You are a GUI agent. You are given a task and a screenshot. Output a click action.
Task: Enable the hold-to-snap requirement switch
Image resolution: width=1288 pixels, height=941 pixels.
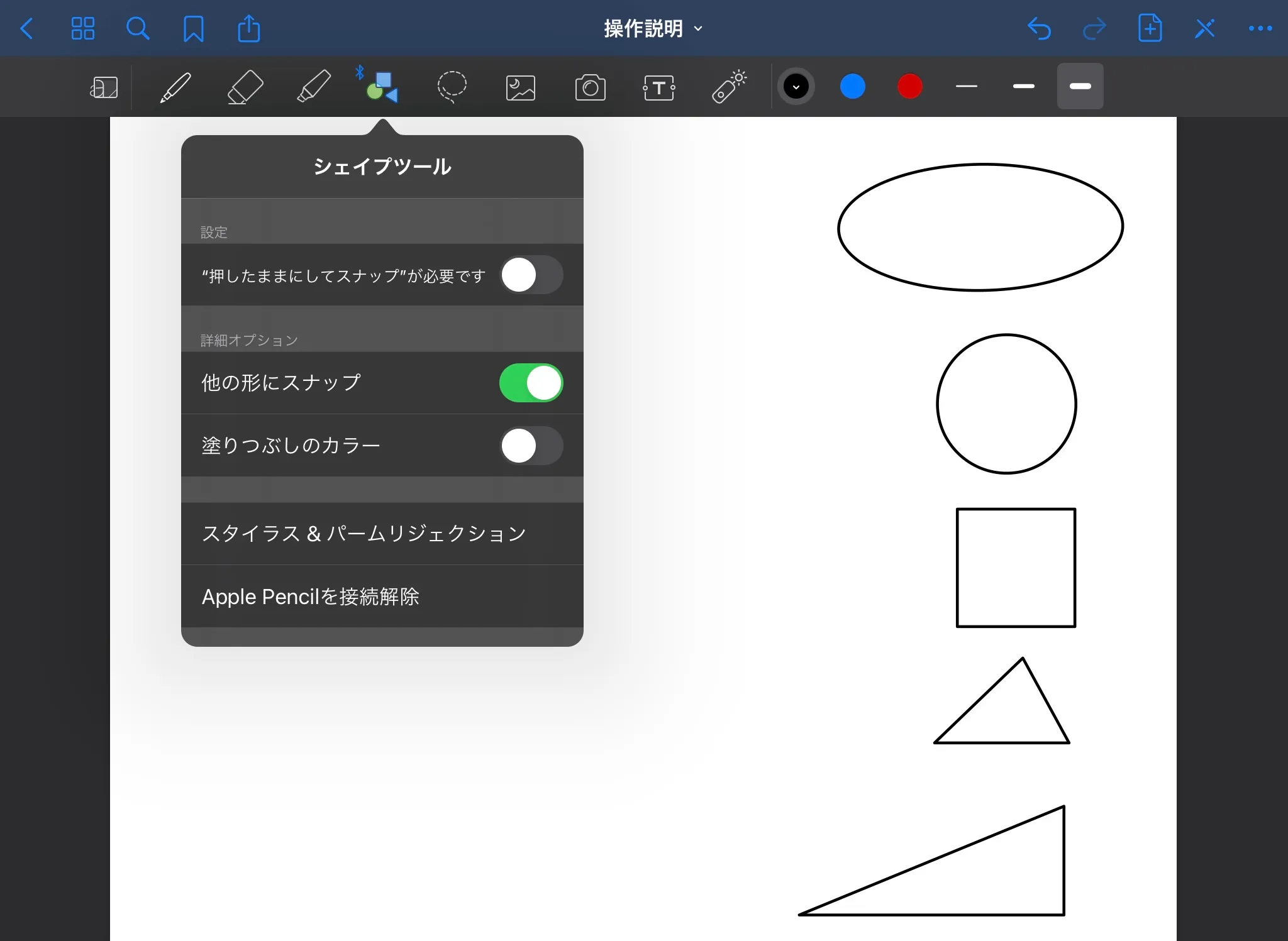(x=531, y=275)
